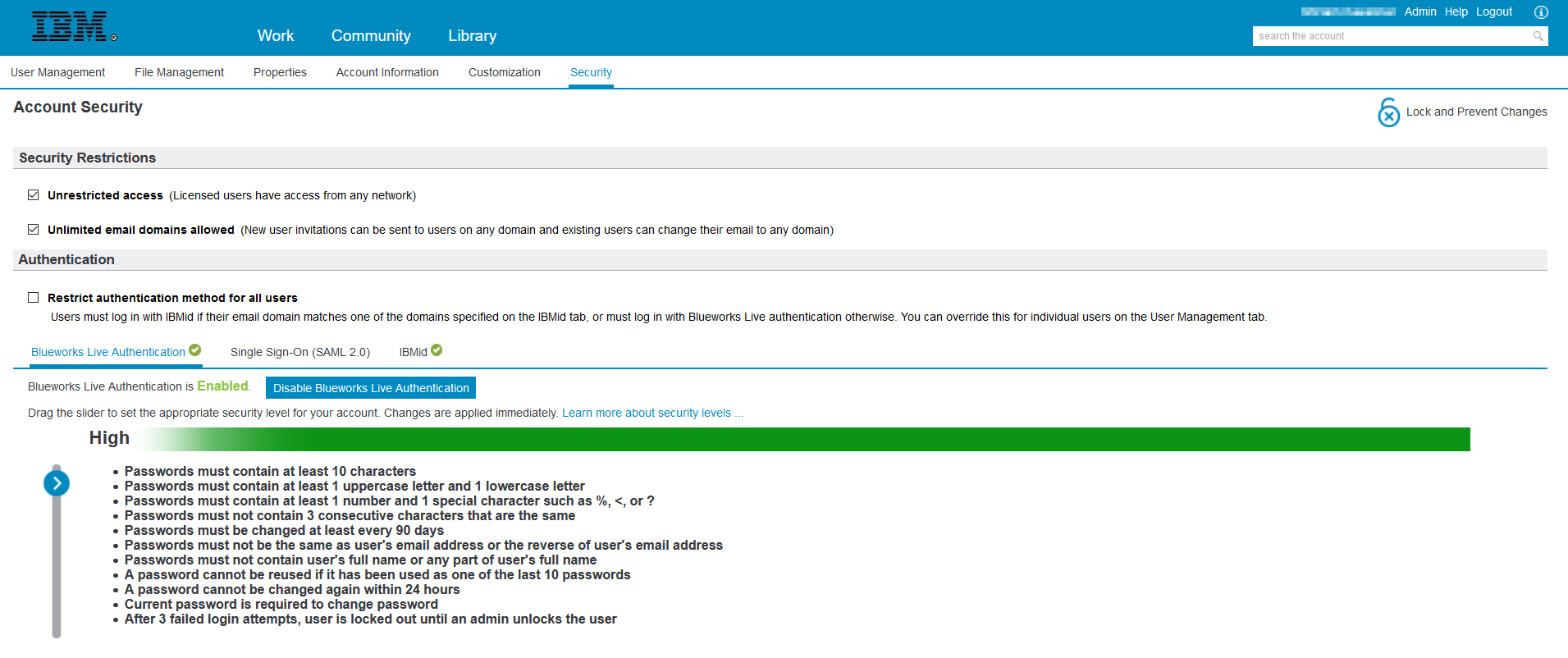1568x658 pixels.
Task: Select the Security tab
Action: coord(591,72)
